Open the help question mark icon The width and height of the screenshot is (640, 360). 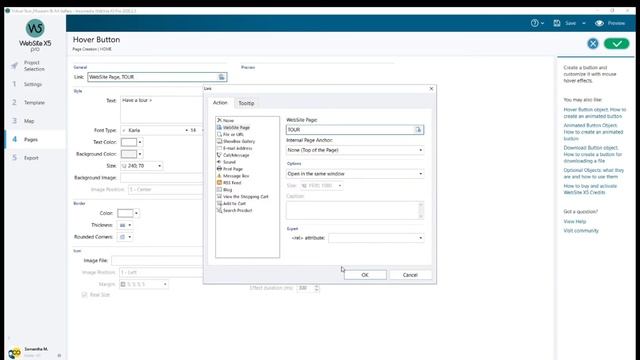534,23
